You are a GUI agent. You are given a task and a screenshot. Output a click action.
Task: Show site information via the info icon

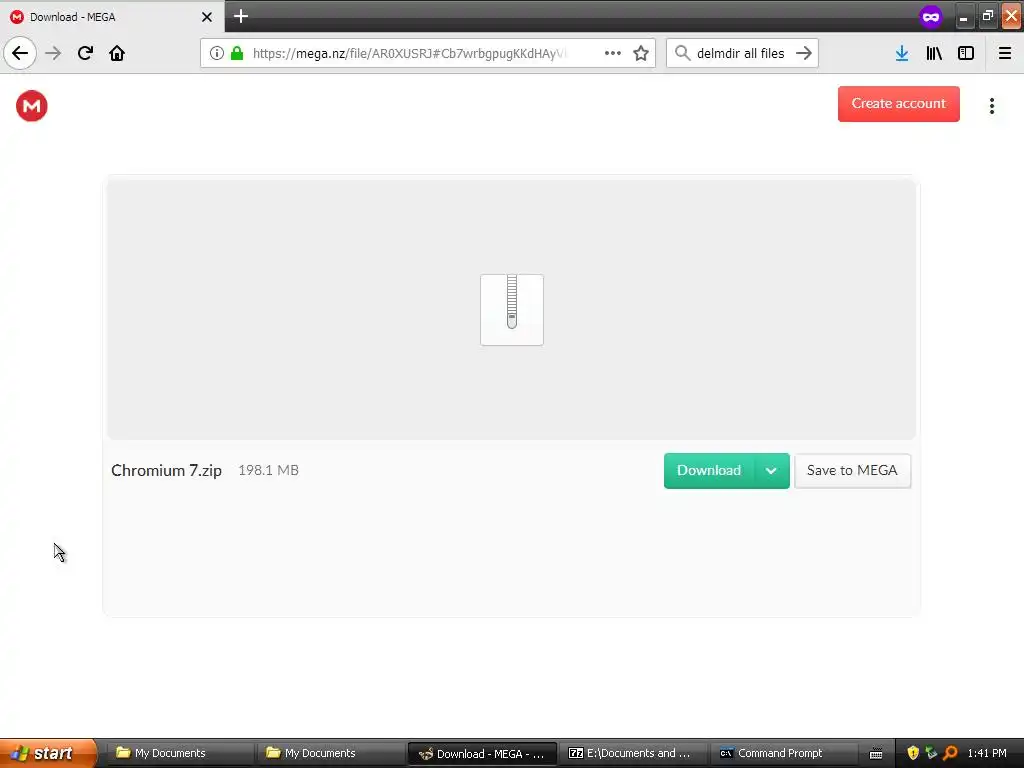coord(217,53)
